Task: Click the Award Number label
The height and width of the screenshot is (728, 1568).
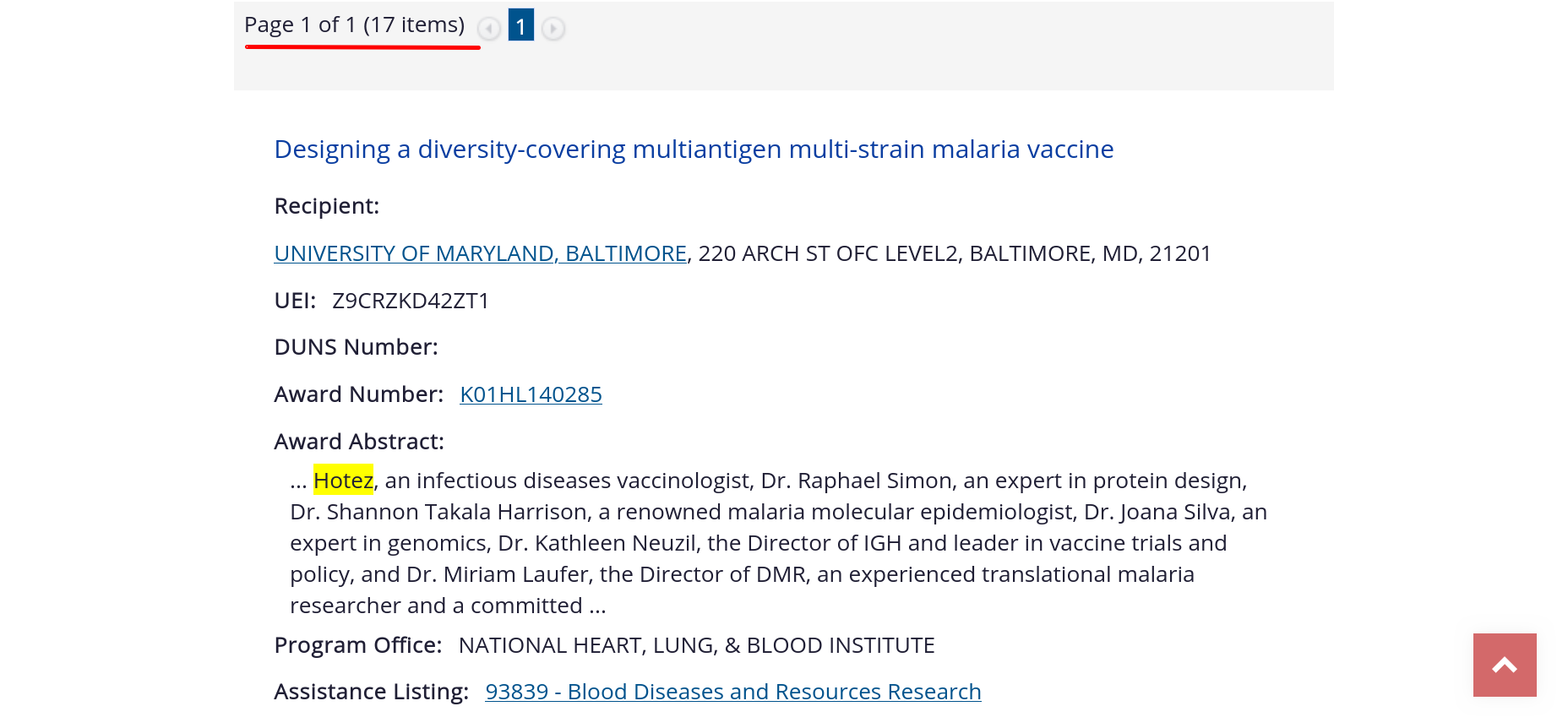Action: (359, 394)
